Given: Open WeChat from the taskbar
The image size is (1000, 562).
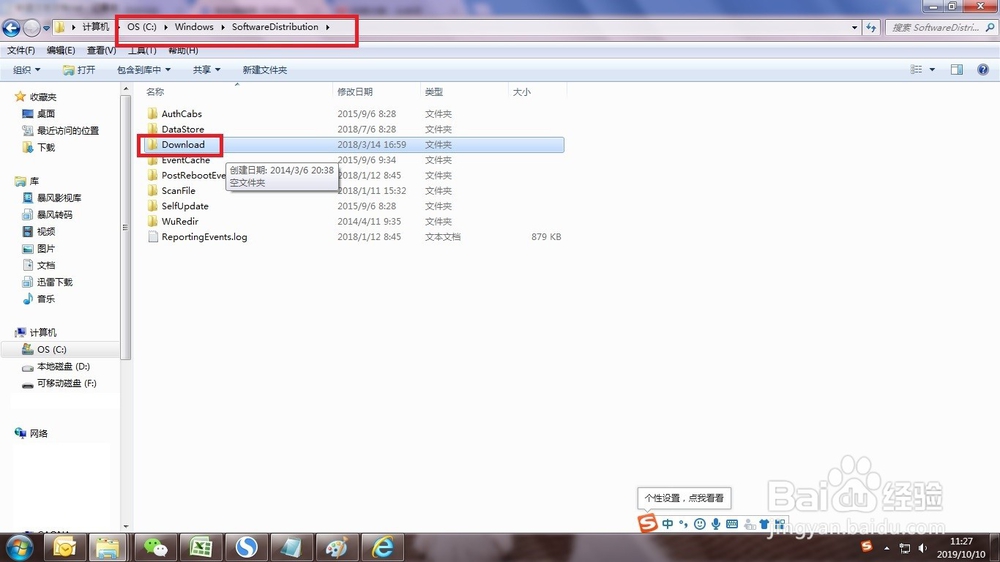Looking at the screenshot, I should [x=155, y=547].
